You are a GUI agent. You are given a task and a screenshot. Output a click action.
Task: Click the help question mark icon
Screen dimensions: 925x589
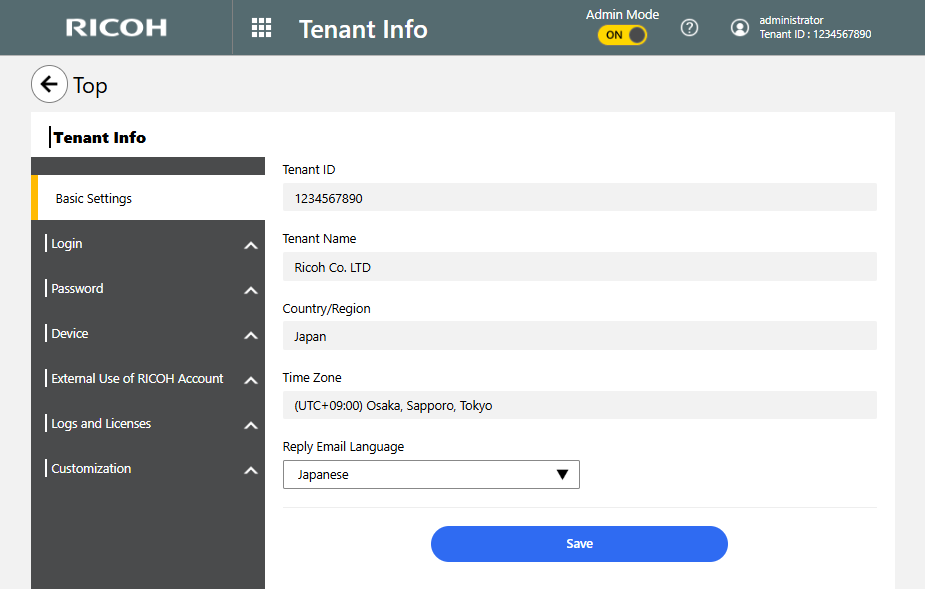pos(689,28)
